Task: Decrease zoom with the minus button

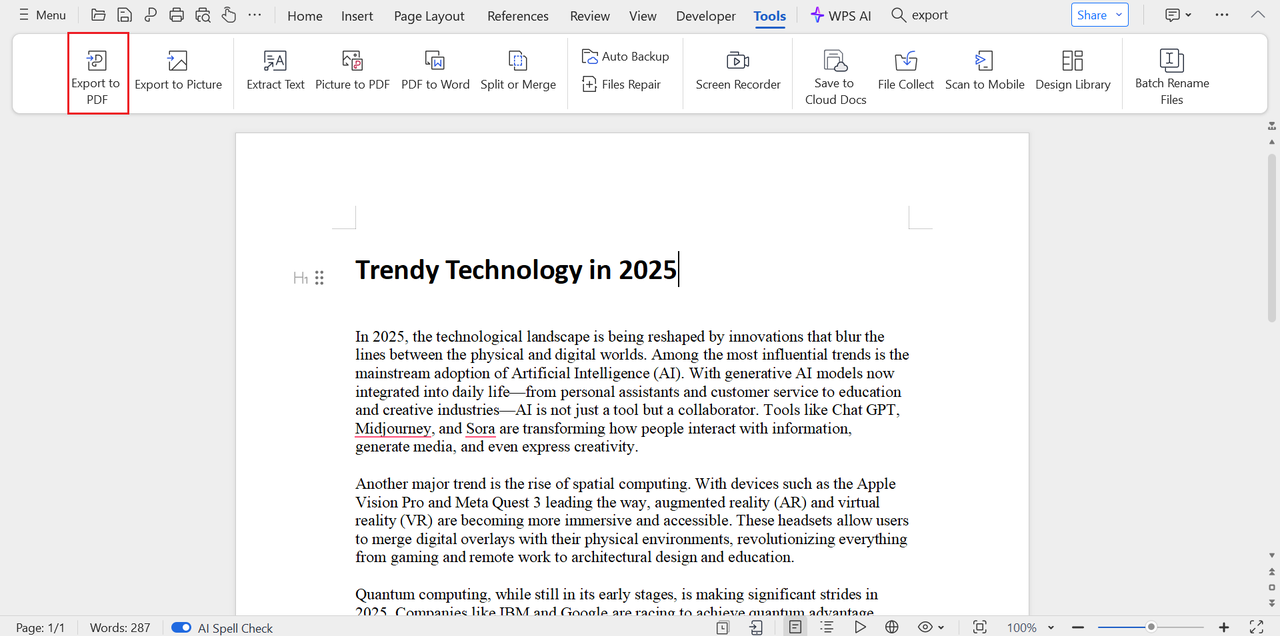Action: pos(1078,627)
